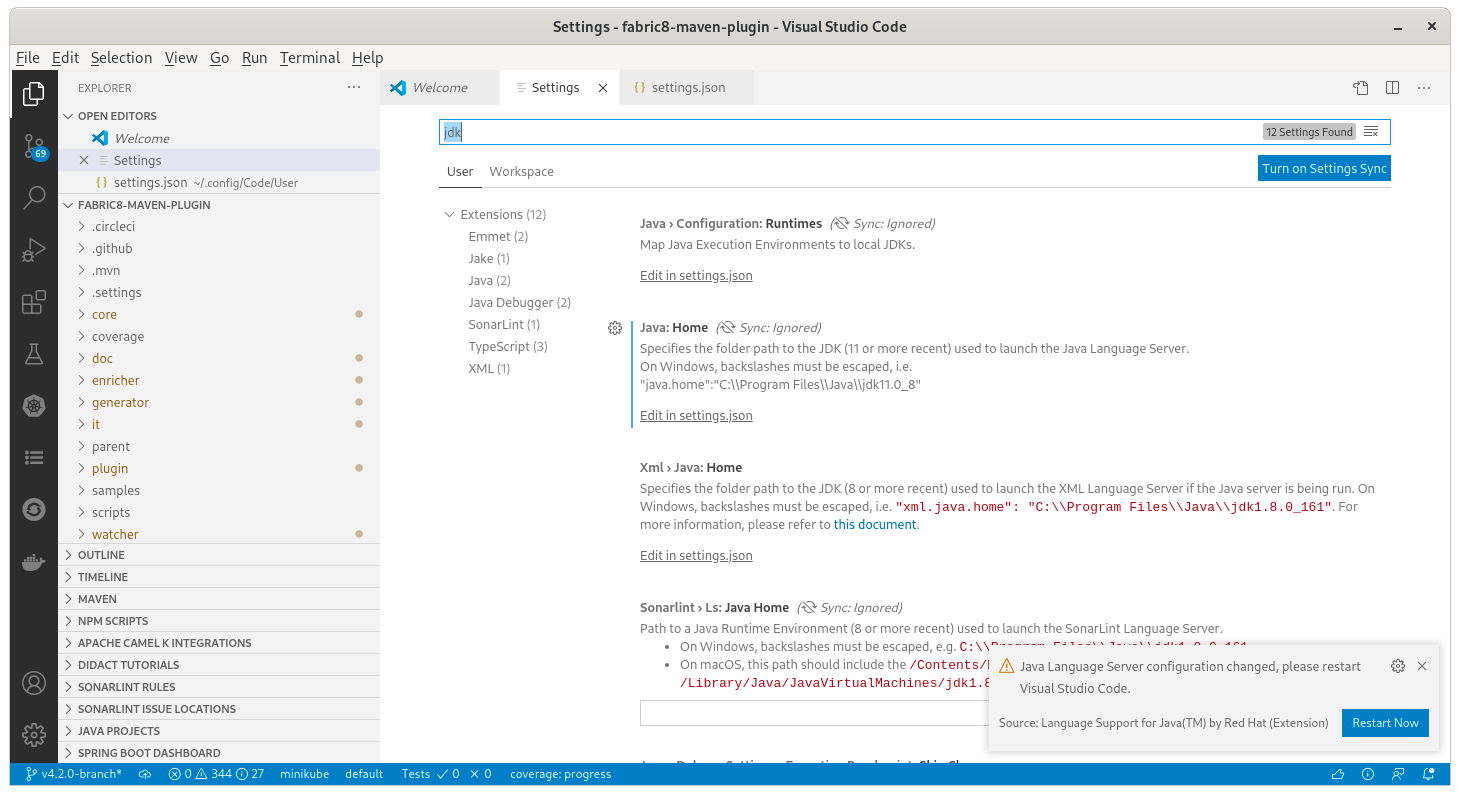The image size is (1460, 795).
Task: Switch to the settings.json tab
Action: [686, 87]
